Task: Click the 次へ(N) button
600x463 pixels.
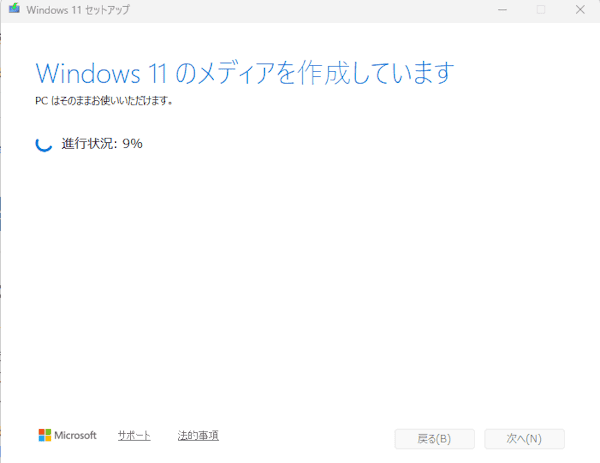Action: coord(524,439)
